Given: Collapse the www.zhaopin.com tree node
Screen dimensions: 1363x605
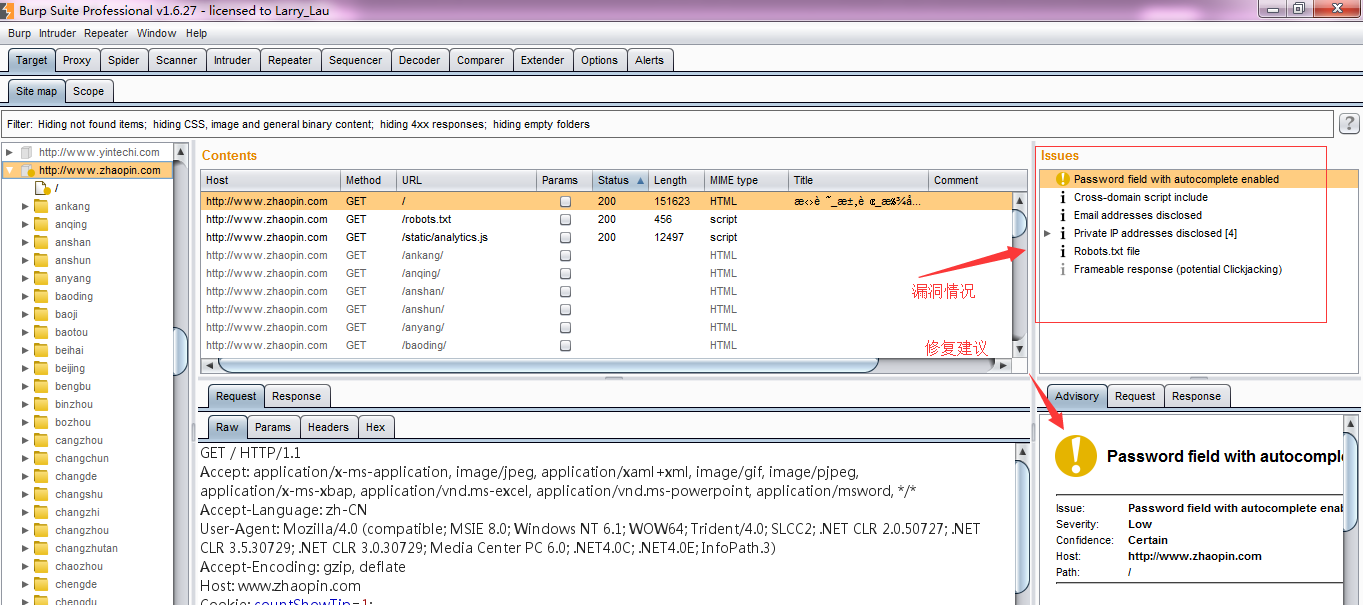Looking at the screenshot, I should coord(9,170).
